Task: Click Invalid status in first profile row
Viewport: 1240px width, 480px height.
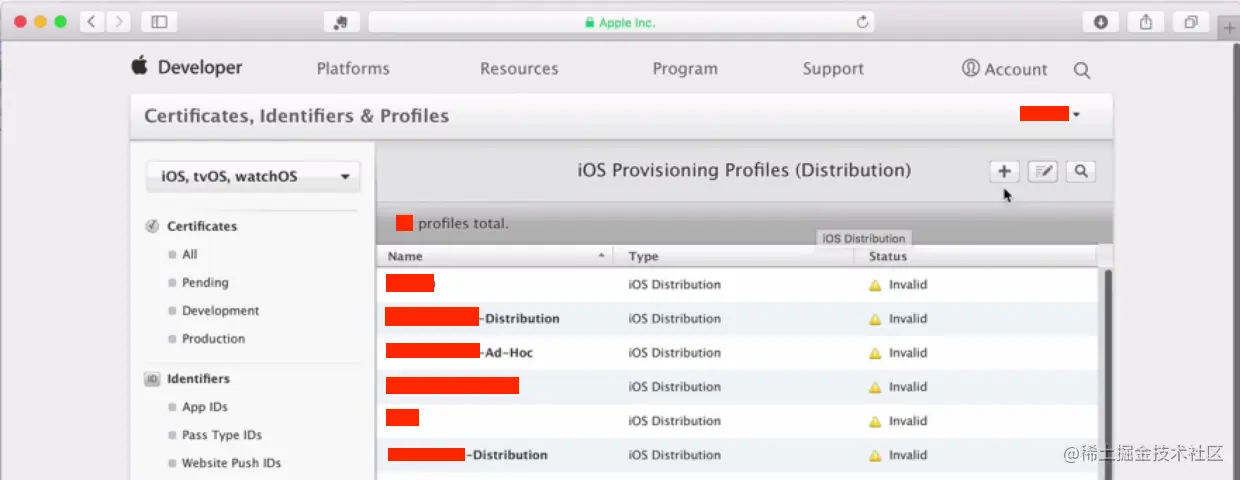Action: point(908,285)
